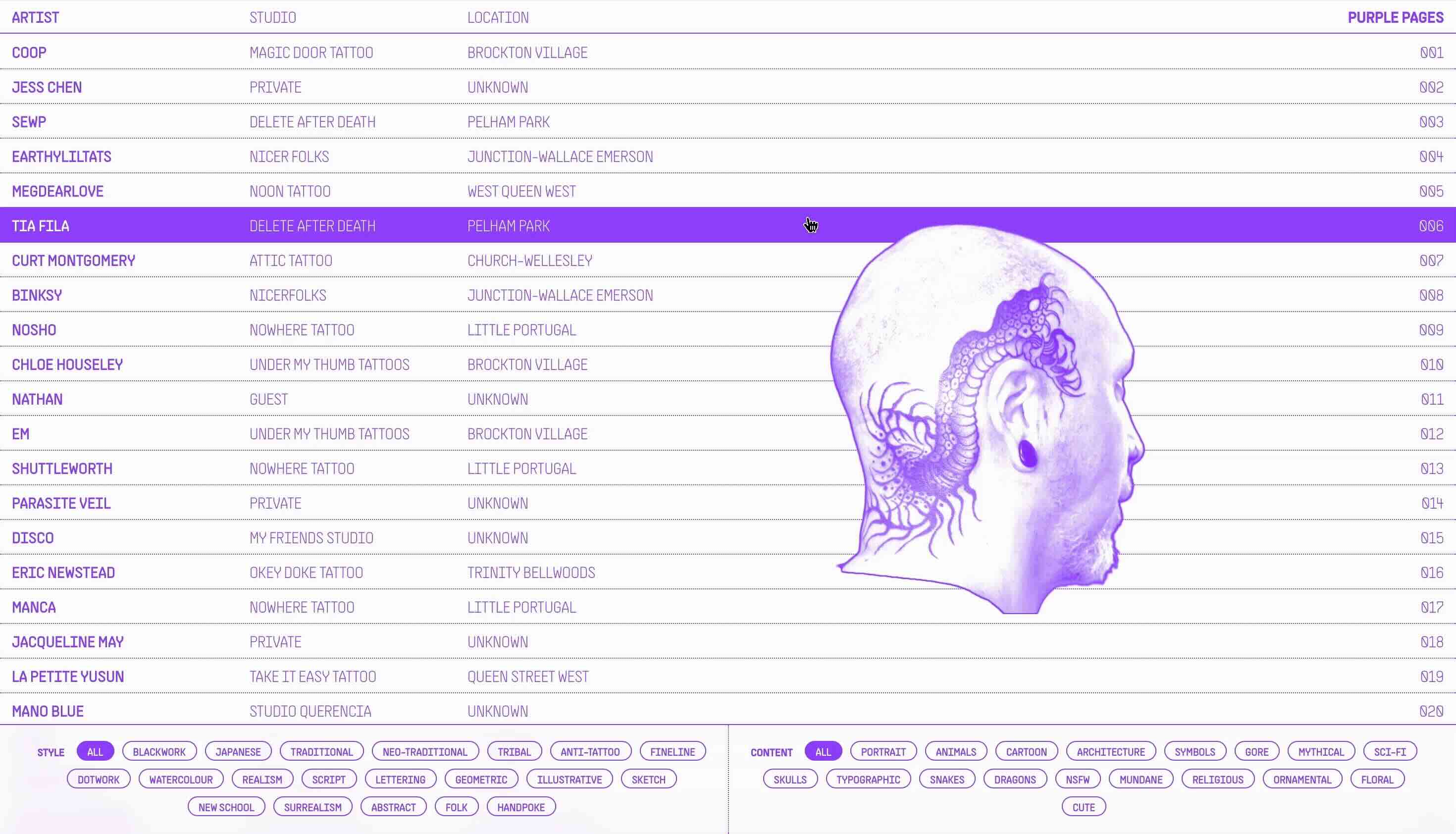This screenshot has width=1456, height=834.
Task: Open the SHUTTLEWORTH artist row
Action: click(x=728, y=468)
